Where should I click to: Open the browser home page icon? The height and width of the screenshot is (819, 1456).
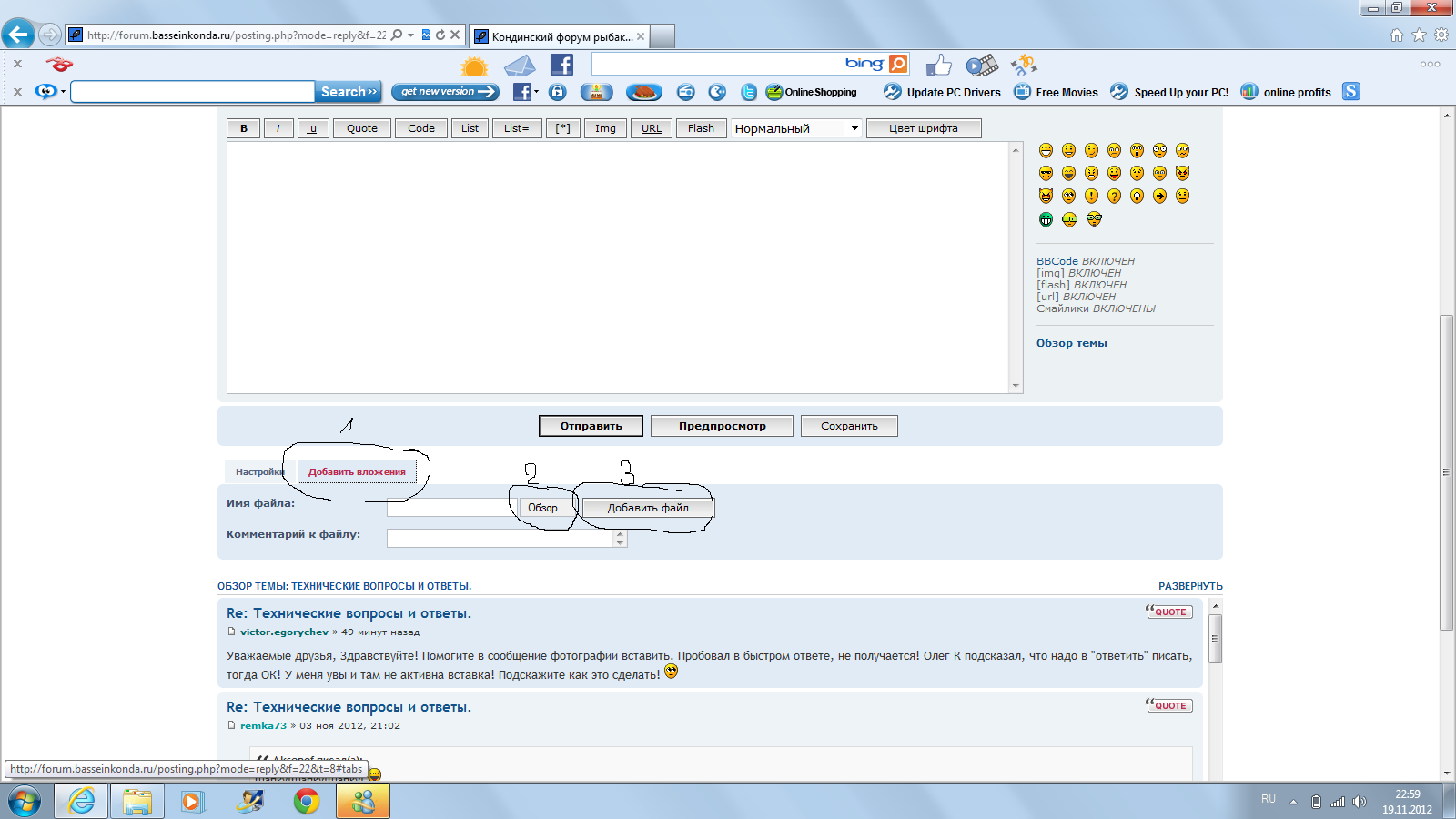(x=1397, y=35)
